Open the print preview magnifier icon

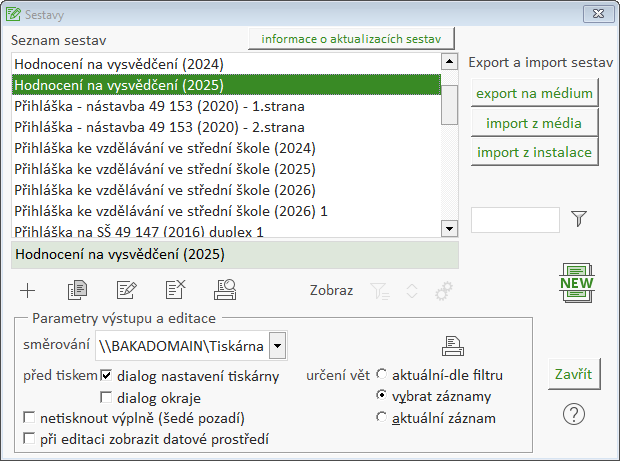click(225, 291)
